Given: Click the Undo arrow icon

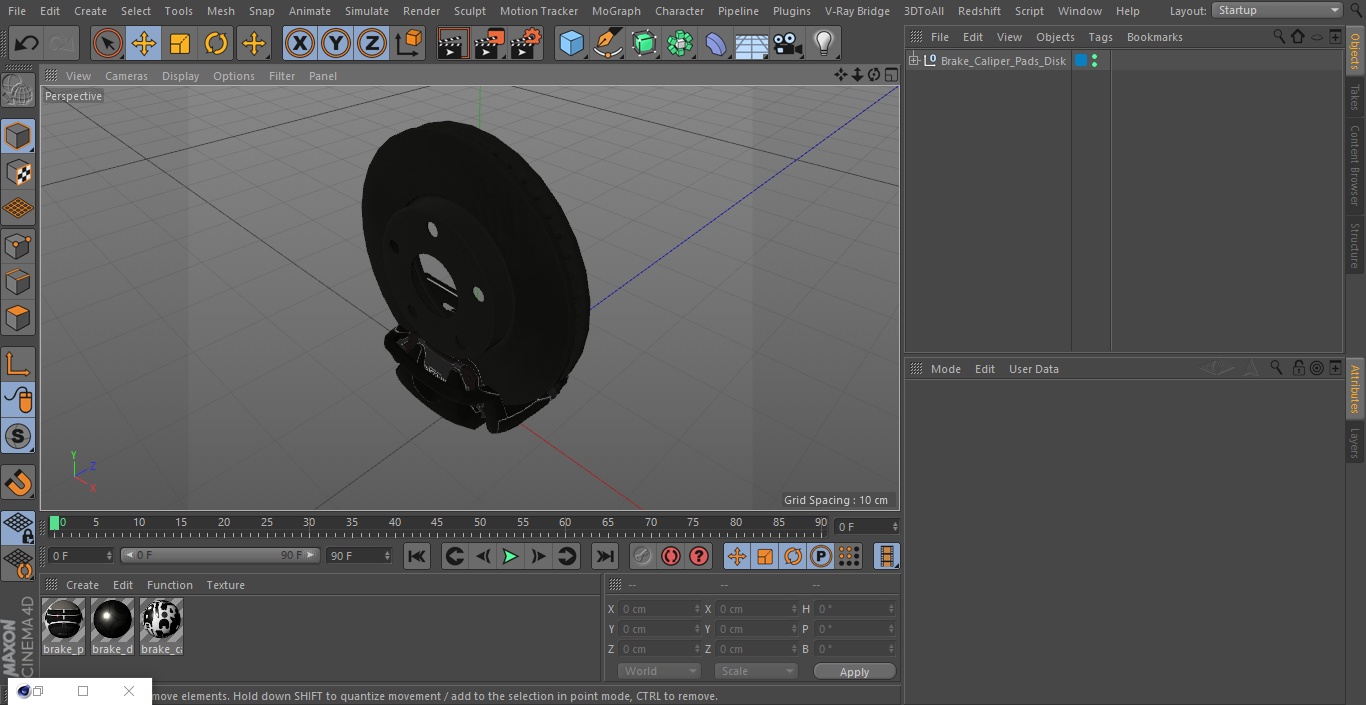Looking at the screenshot, I should [27, 44].
